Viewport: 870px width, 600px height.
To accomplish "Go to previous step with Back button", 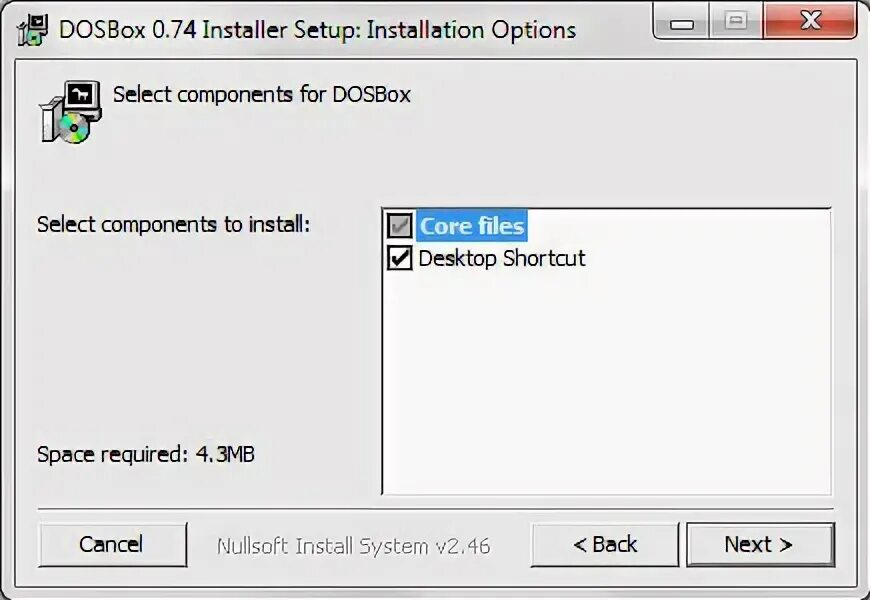I will pos(605,544).
